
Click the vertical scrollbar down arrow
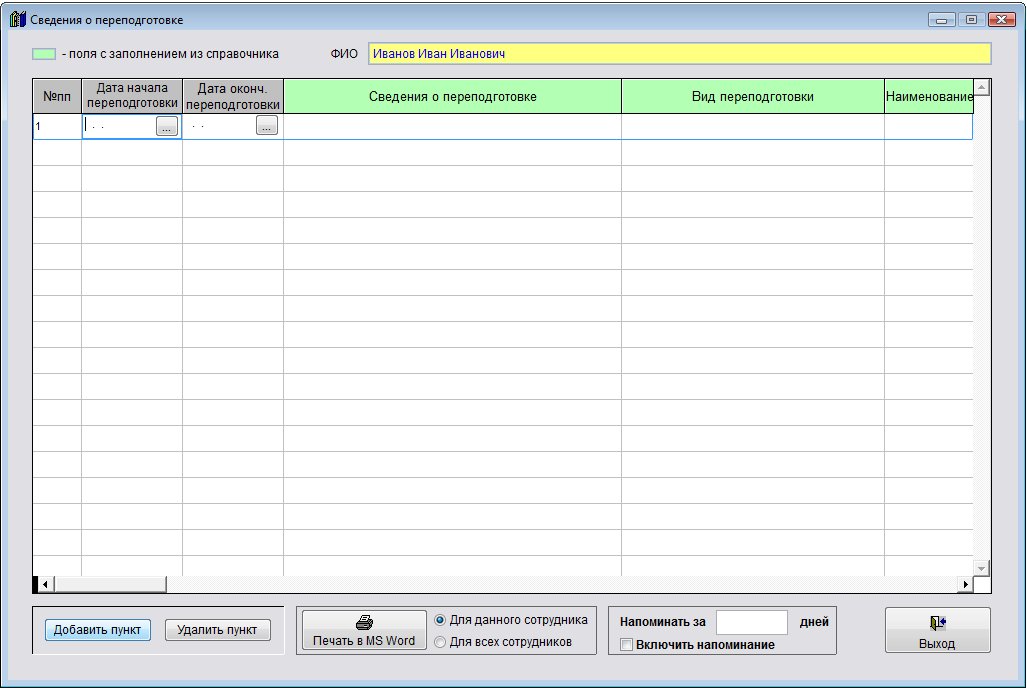coord(981,568)
